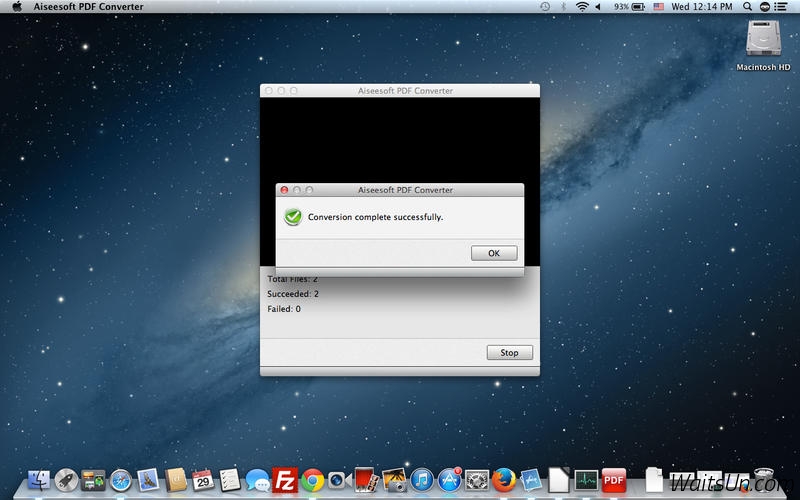800x500 pixels.
Task: Open System Preferences gear icon in dock
Action: [477, 481]
